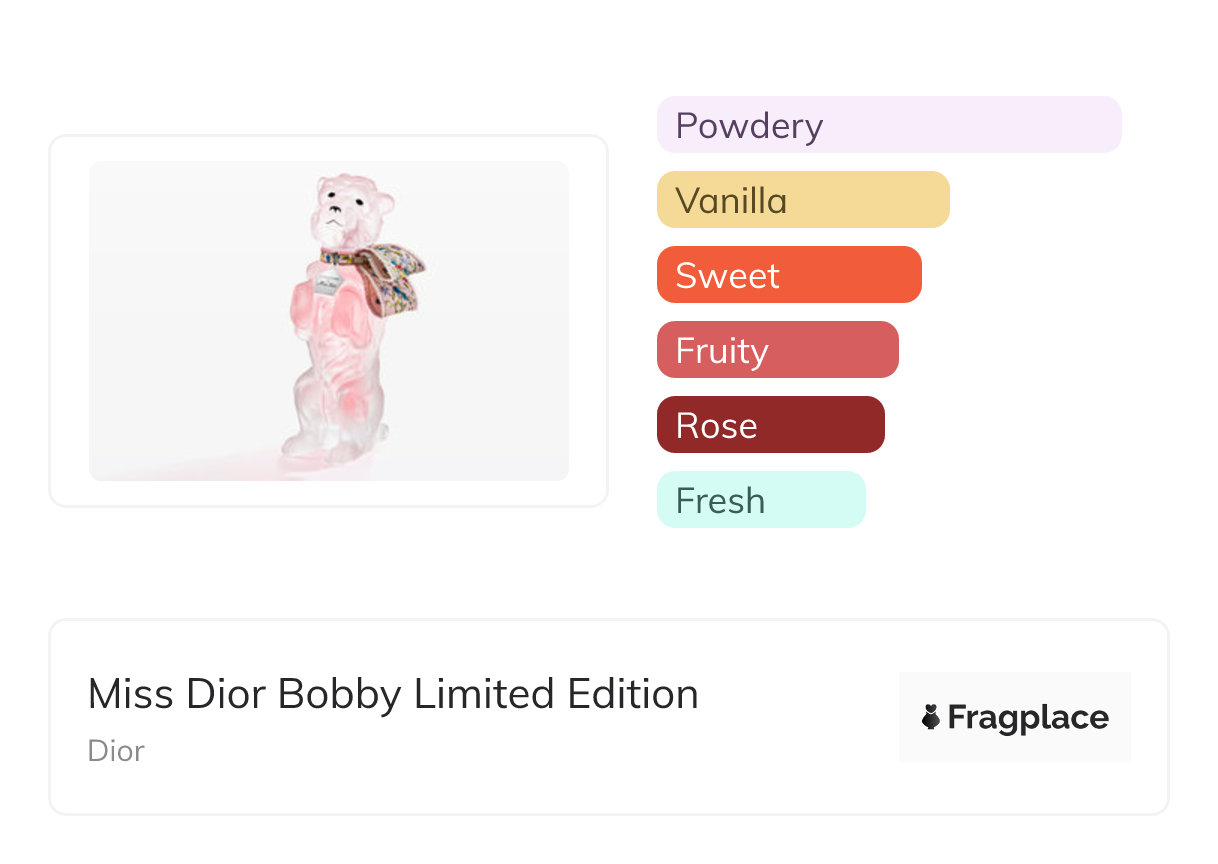Image resolution: width=1218 pixels, height=864 pixels.
Task: Click the Fragplace wordmark text
Action: 1028,717
